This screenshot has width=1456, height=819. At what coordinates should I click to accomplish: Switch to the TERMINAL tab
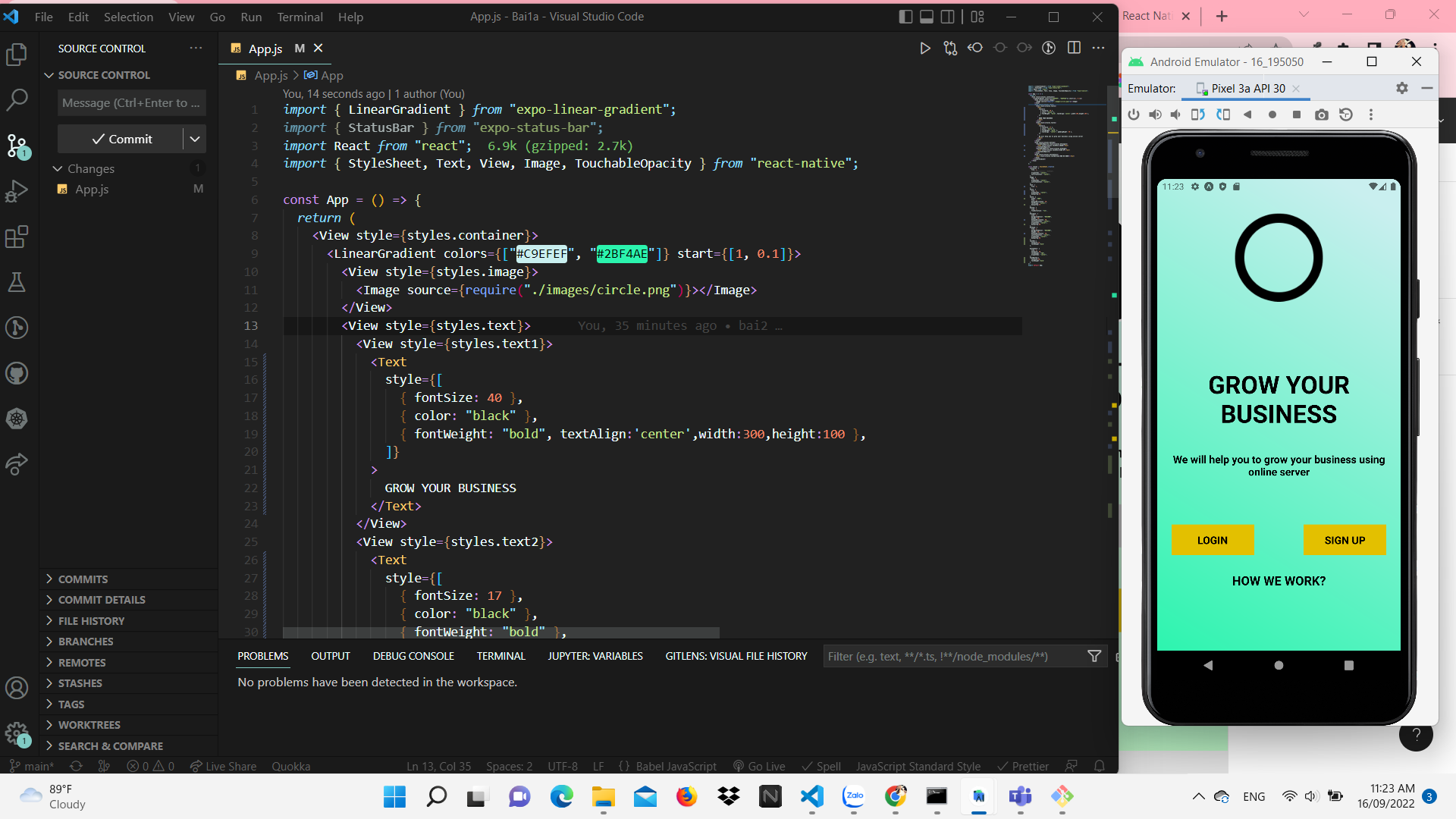pos(500,655)
